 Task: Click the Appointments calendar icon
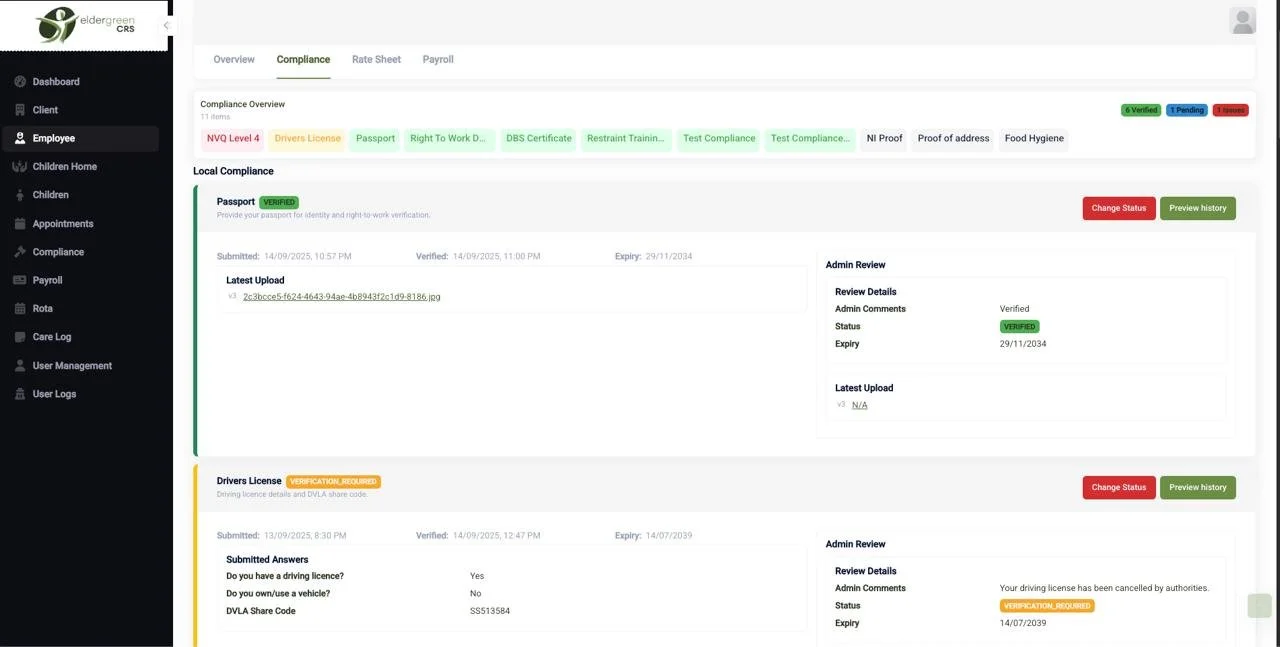point(20,224)
